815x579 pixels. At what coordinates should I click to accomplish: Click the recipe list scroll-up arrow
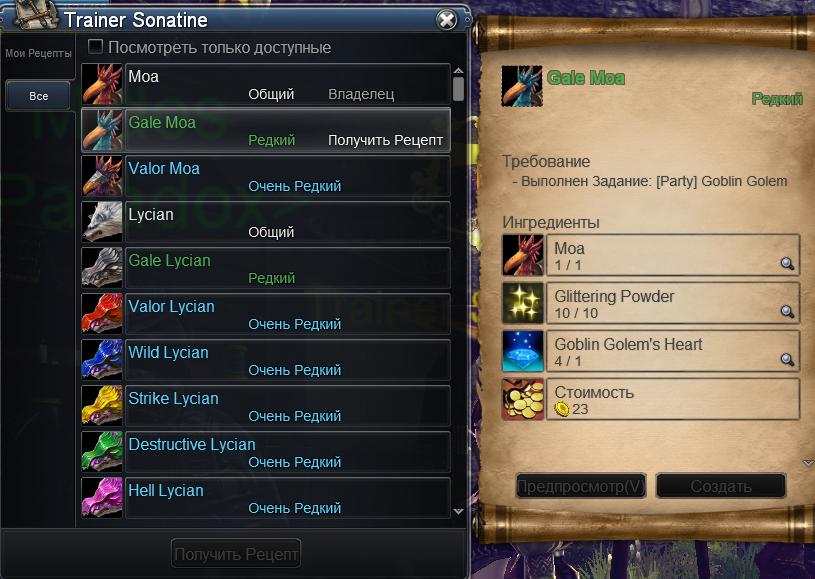tap(458, 71)
